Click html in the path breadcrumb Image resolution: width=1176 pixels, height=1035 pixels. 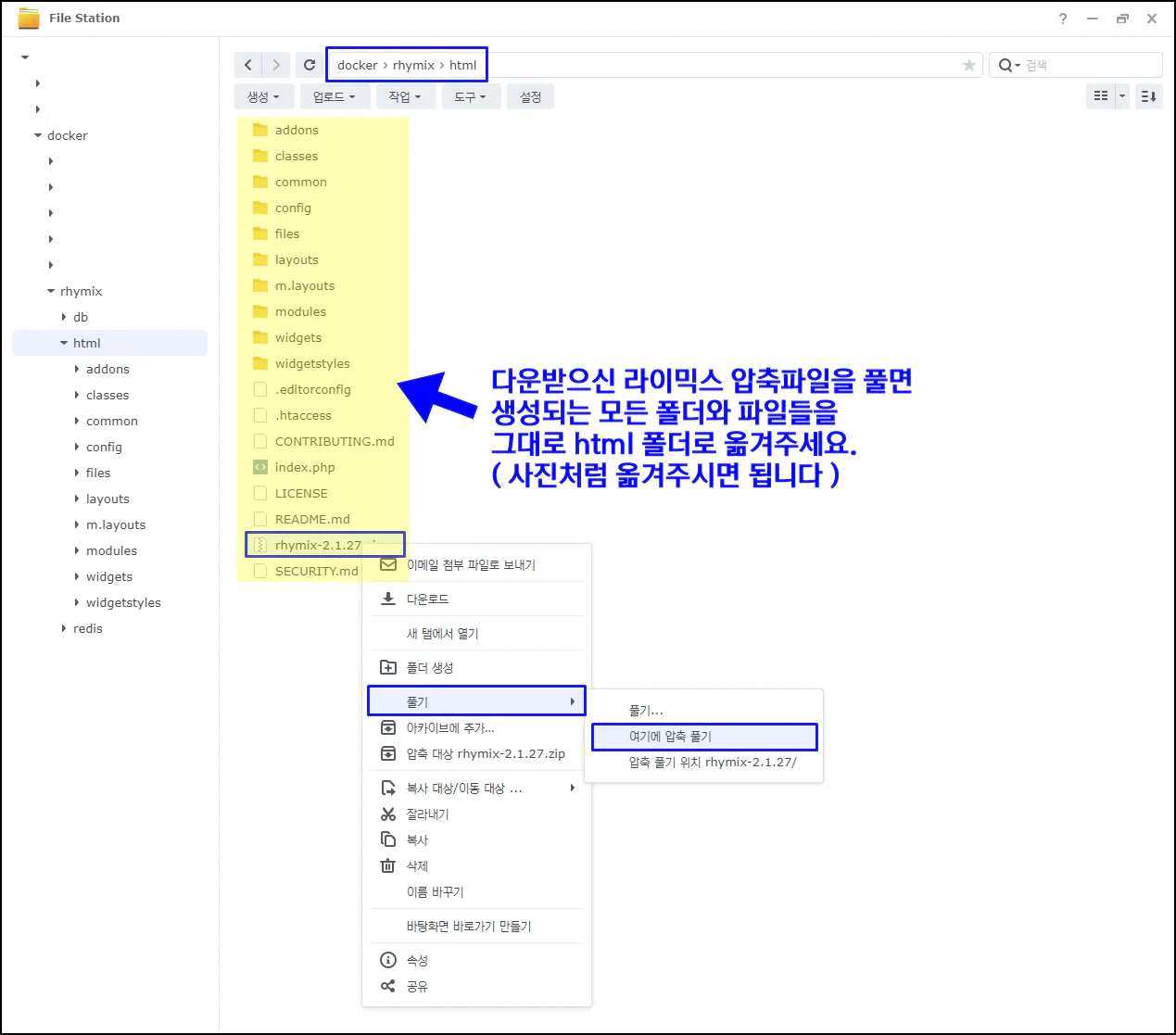point(462,65)
